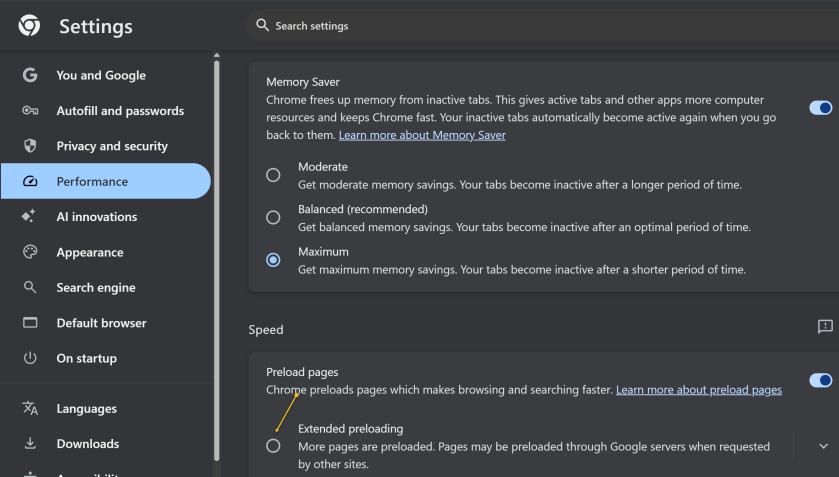
Task: Open Learn more about preload pages link
Action: tap(698, 389)
